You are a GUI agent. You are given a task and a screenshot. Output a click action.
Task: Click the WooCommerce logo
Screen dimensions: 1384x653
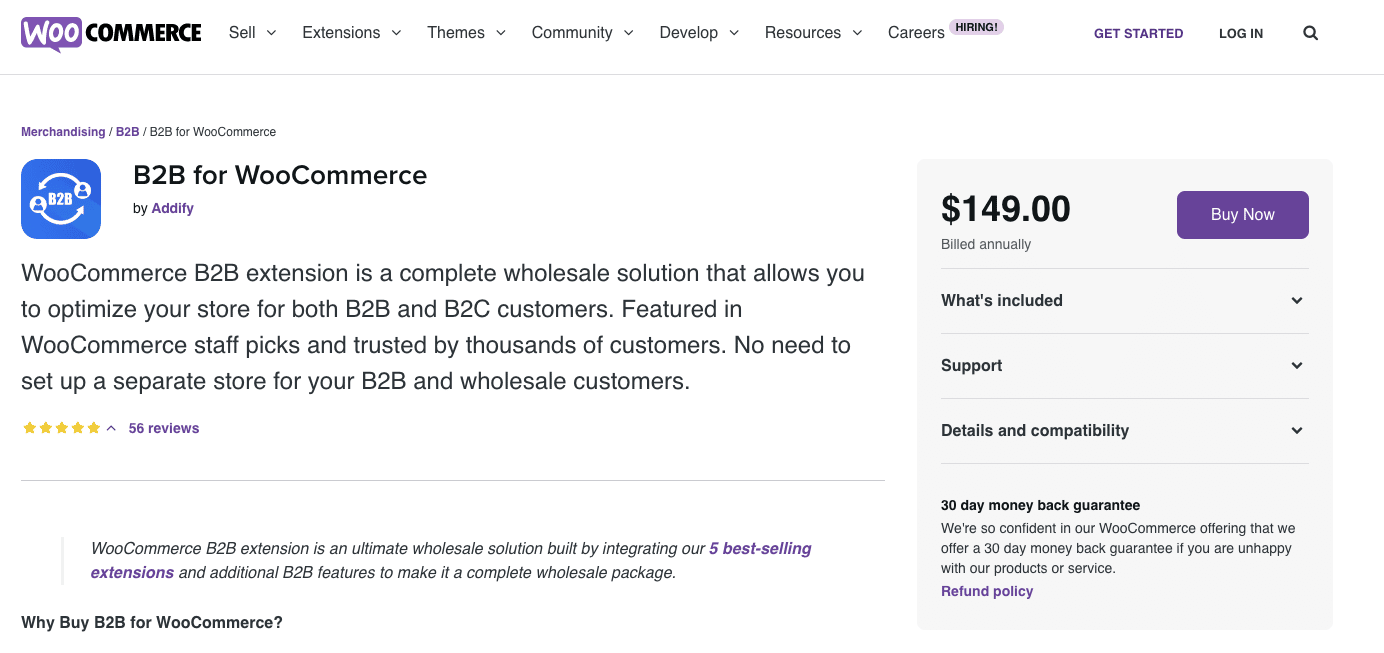[x=111, y=33]
